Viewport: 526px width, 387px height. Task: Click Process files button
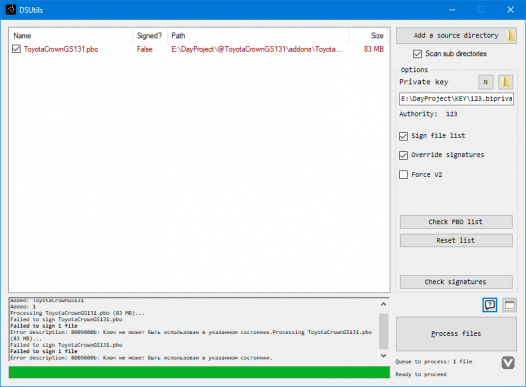[456, 334]
